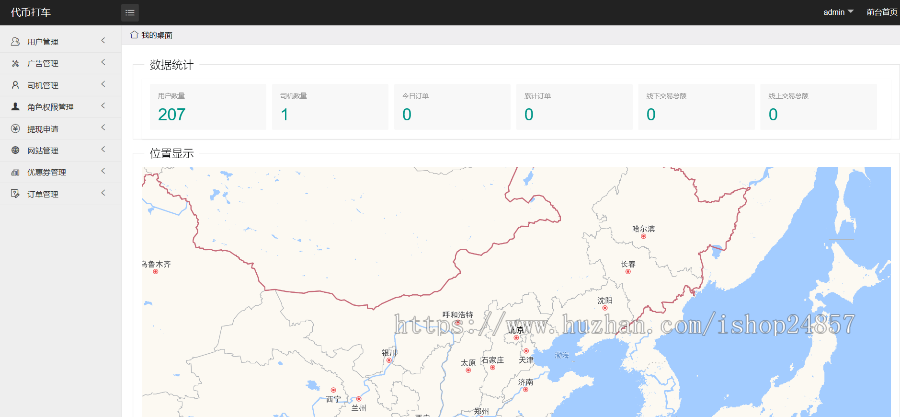The image size is (900, 417).
Task: Click the 位置显示 section heading
Action: pos(172,153)
